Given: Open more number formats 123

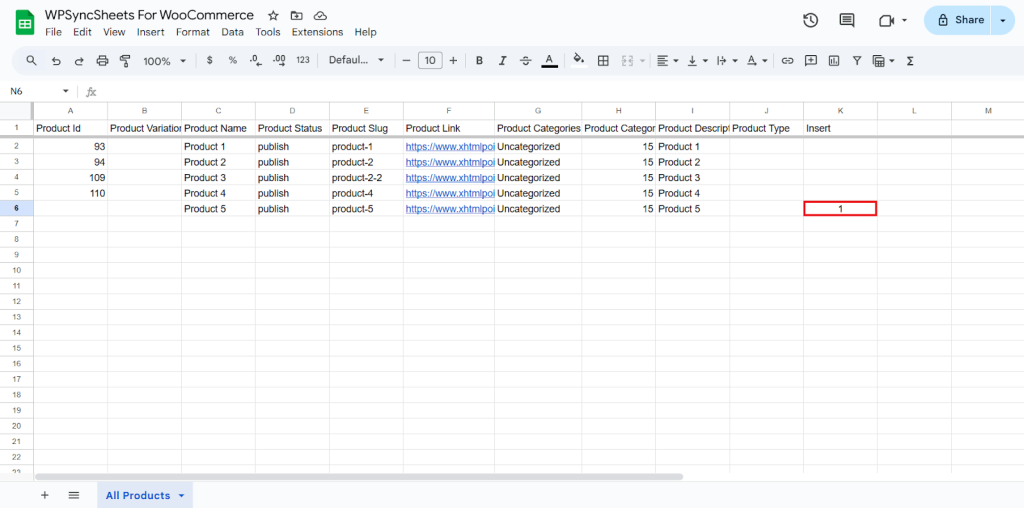Looking at the screenshot, I should [302, 60].
